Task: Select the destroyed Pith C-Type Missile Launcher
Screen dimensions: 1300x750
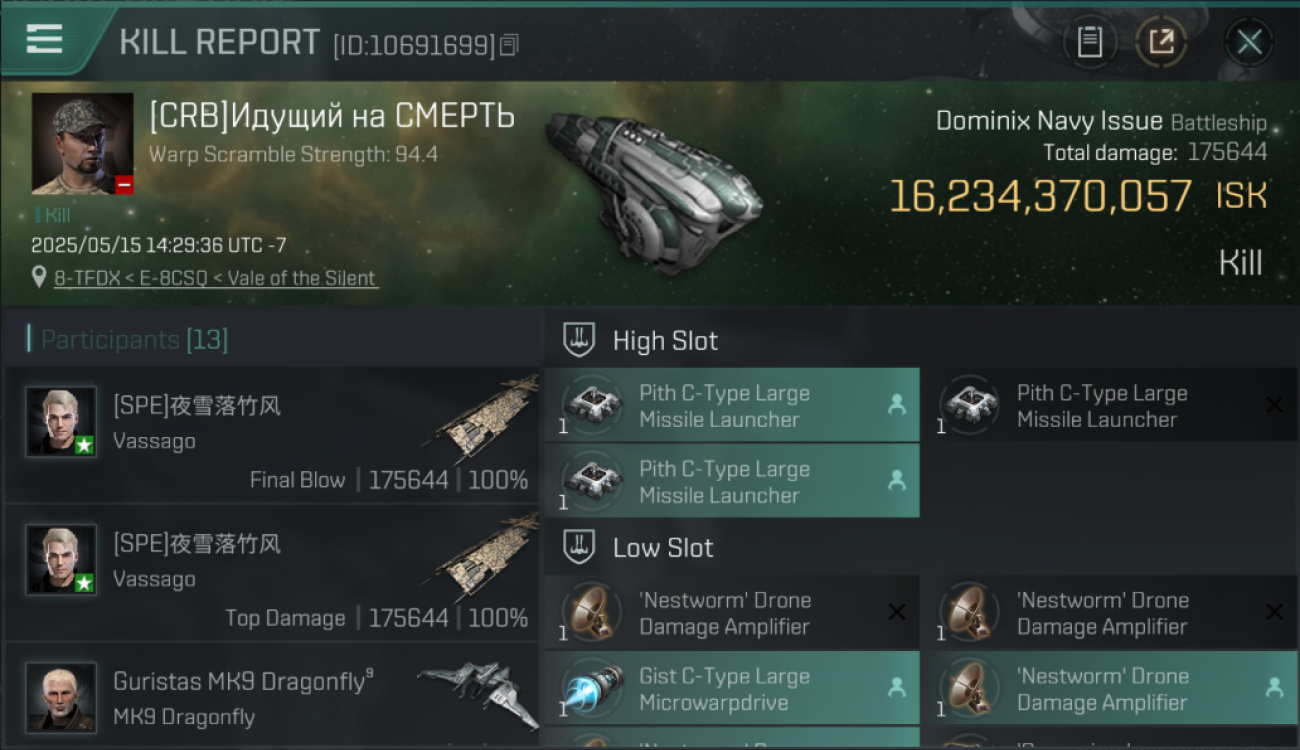Action: pyautogui.click(x=1109, y=405)
